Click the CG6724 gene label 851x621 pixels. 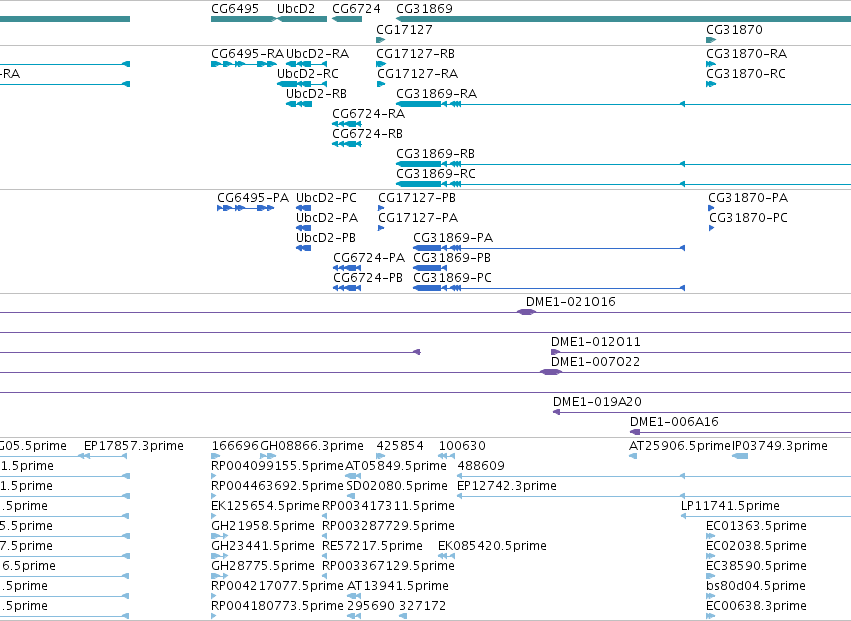pos(356,9)
